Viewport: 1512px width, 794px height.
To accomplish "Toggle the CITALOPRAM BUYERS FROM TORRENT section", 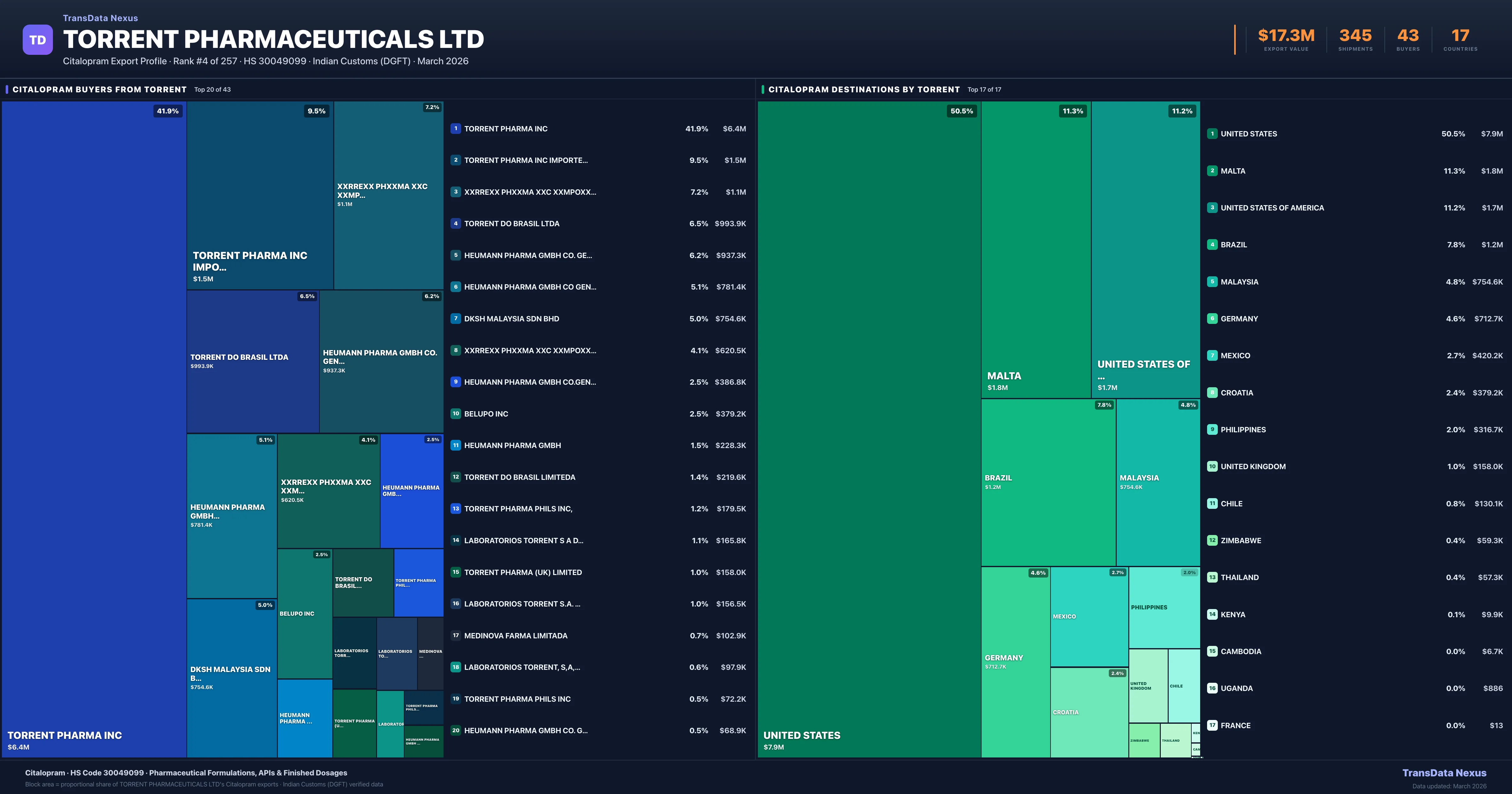I will pos(99,89).
